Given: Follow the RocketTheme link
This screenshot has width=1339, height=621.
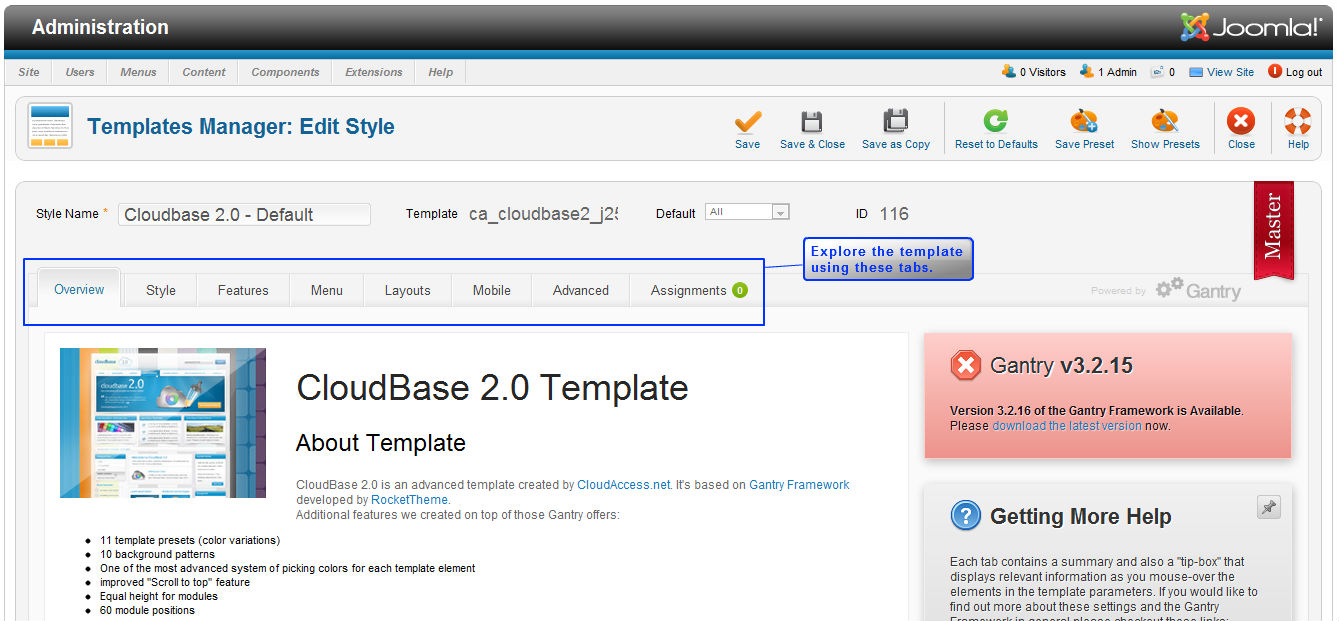Looking at the screenshot, I should click(410, 500).
